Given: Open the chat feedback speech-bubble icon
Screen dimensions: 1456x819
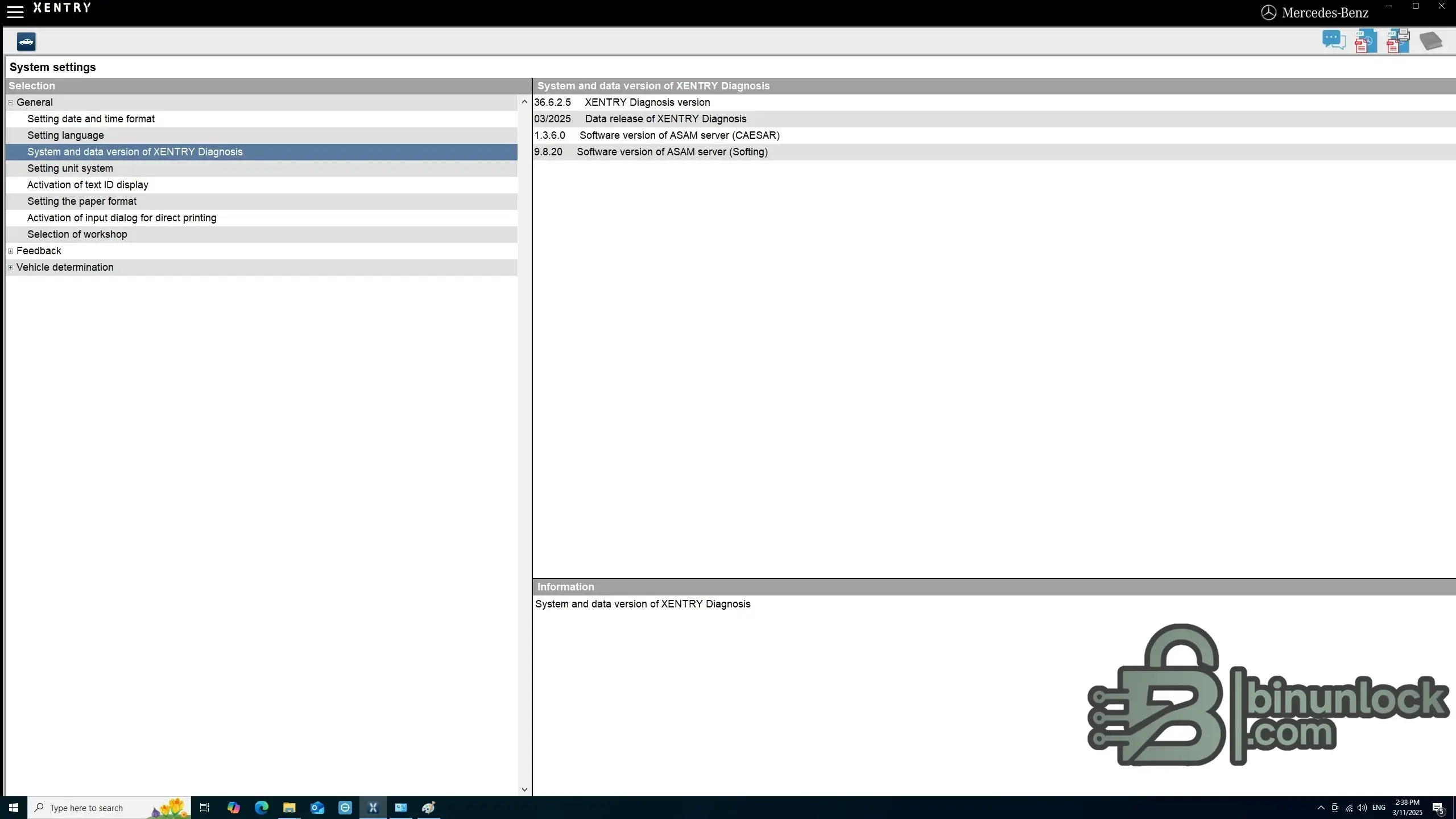Looking at the screenshot, I should [x=1334, y=40].
